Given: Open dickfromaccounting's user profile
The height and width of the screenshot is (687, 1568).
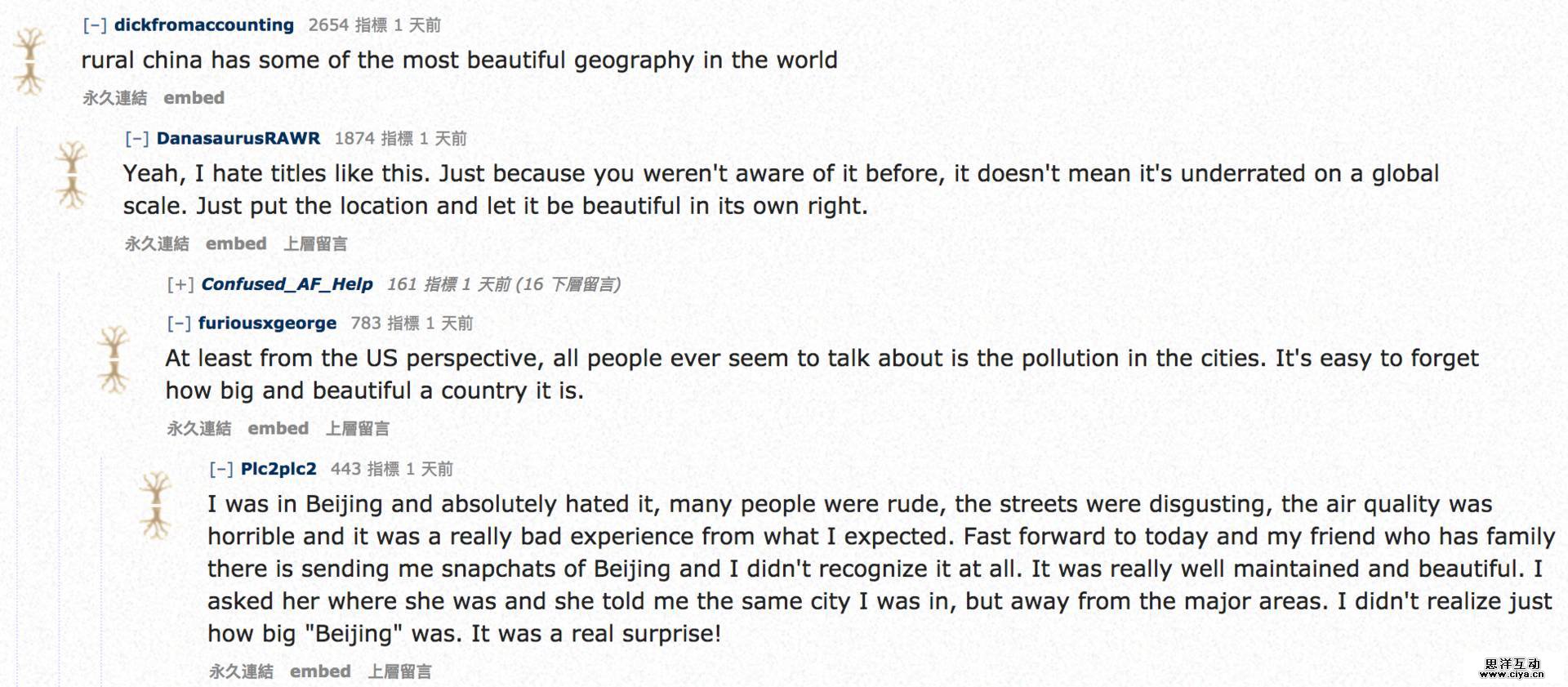Looking at the screenshot, I should pos(204,25).
